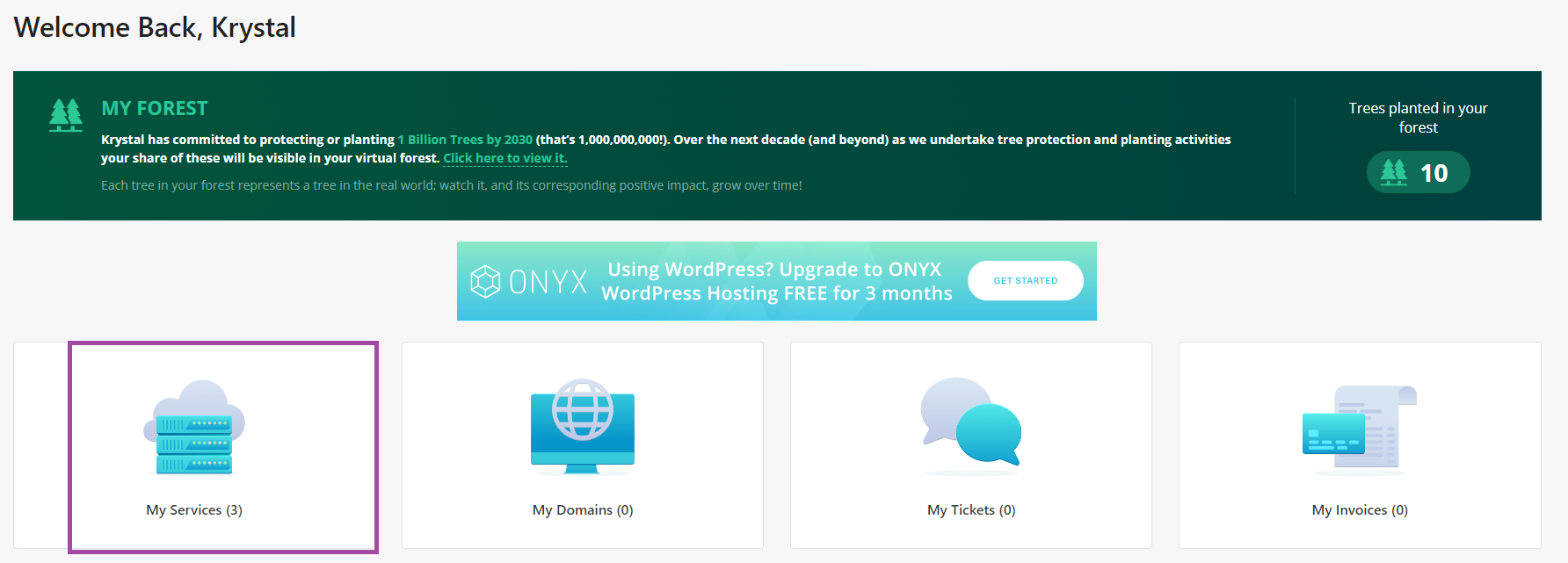1568x563 pixels.
Task: Open the 'My Domains (0)' label
Action: (583, 510)
